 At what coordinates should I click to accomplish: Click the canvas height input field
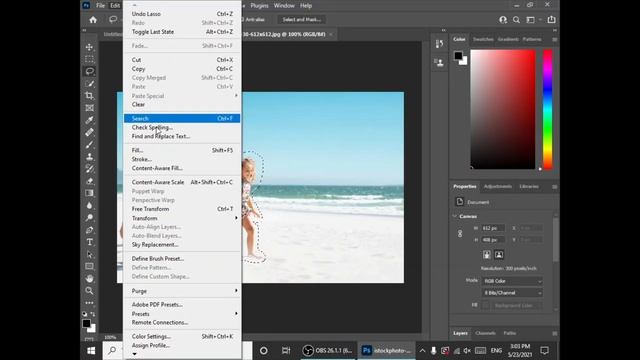493,240
